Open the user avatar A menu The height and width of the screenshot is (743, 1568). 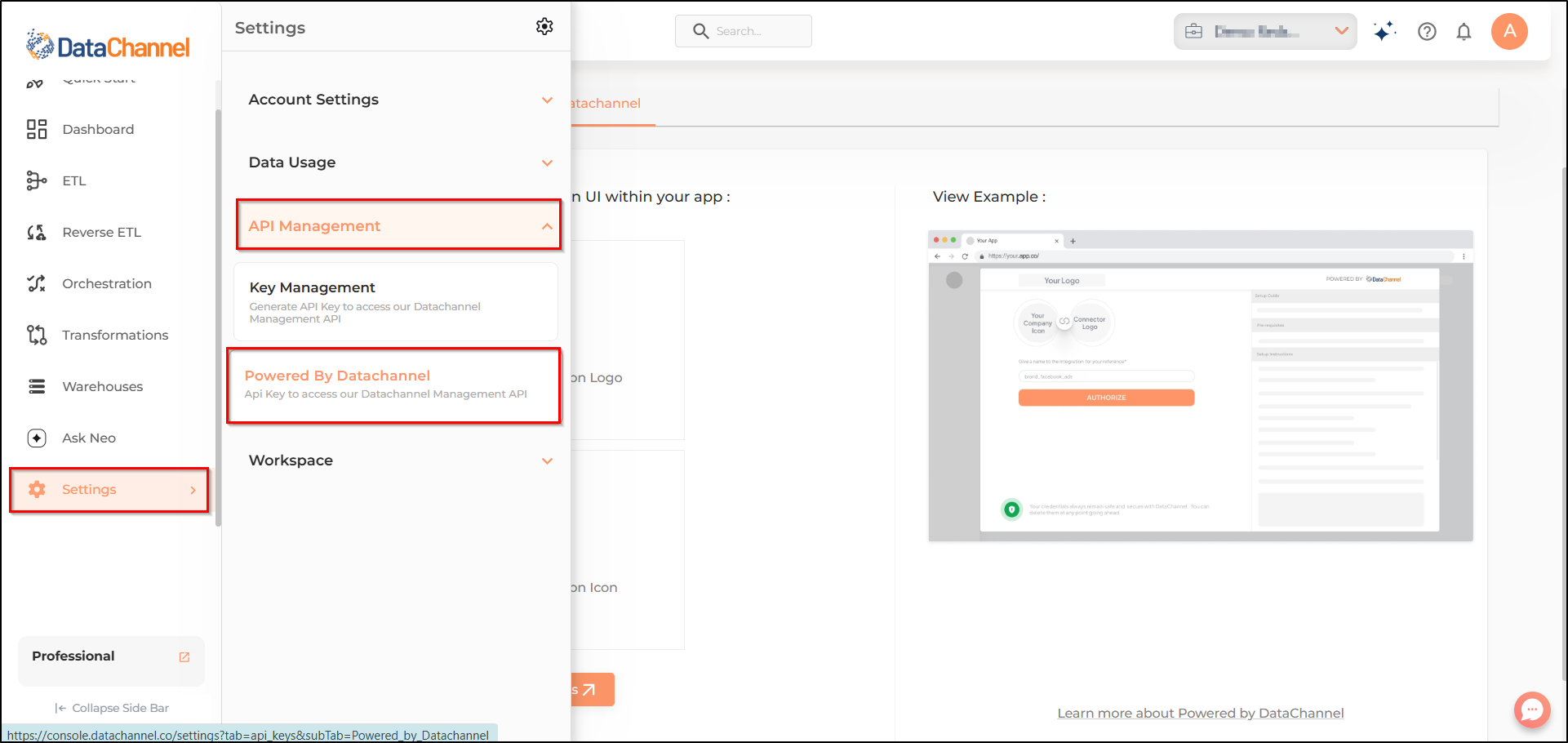pyautogui.click(x=1509, y=31)
